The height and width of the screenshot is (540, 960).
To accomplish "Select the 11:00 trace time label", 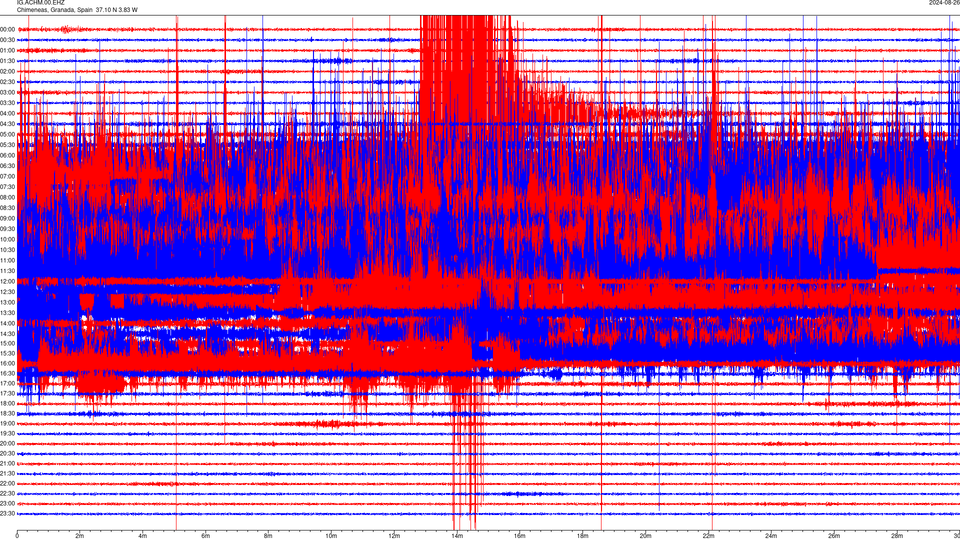I will 7,260.
